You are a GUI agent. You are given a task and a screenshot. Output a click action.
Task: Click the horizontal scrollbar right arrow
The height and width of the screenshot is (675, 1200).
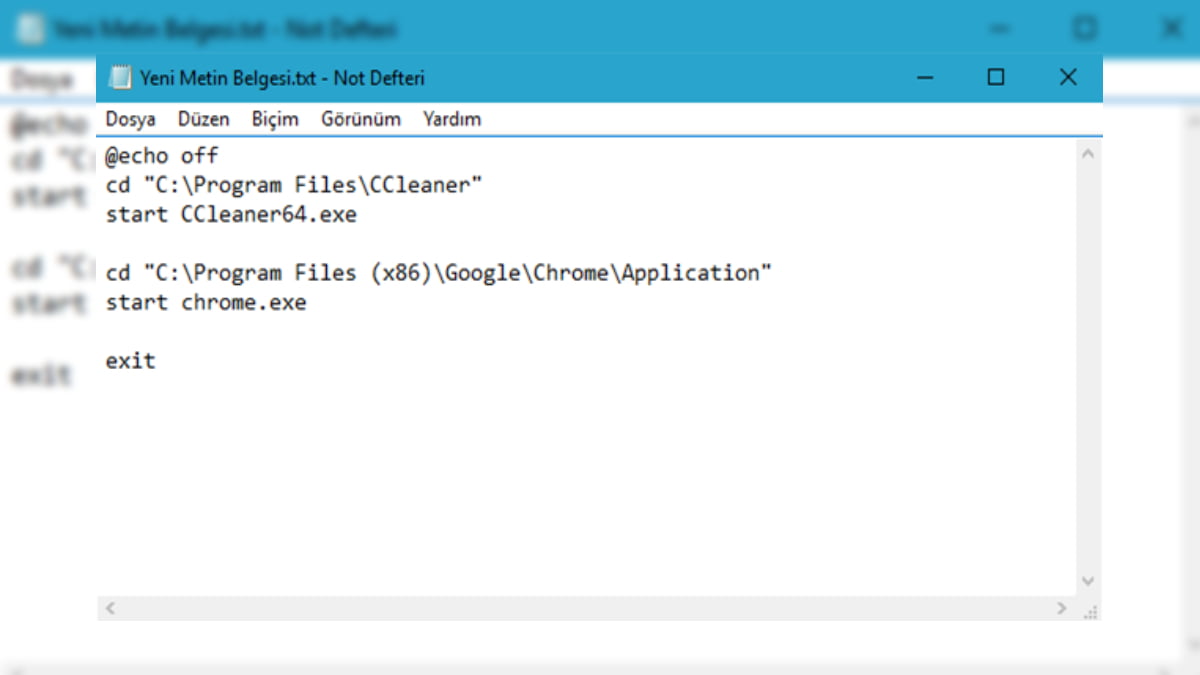(x=1062, y=608)
